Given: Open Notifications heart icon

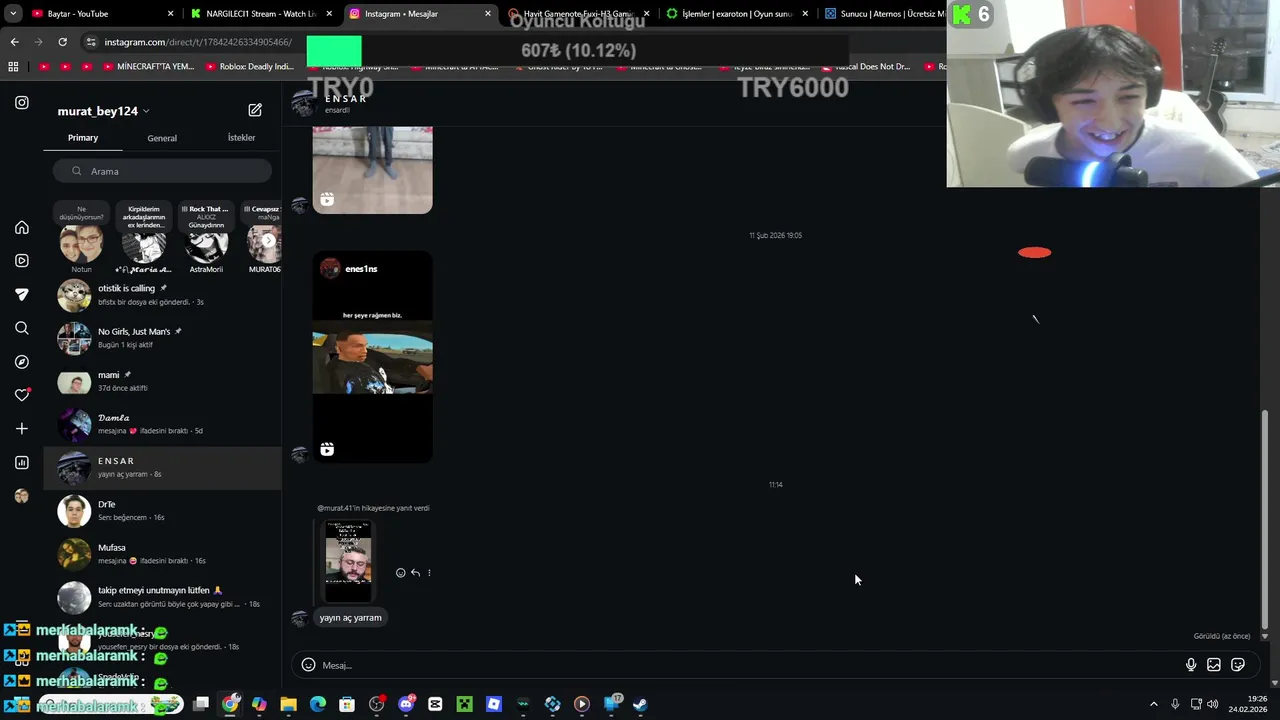Looking at the screenshot, I should (x=22, y=395).
